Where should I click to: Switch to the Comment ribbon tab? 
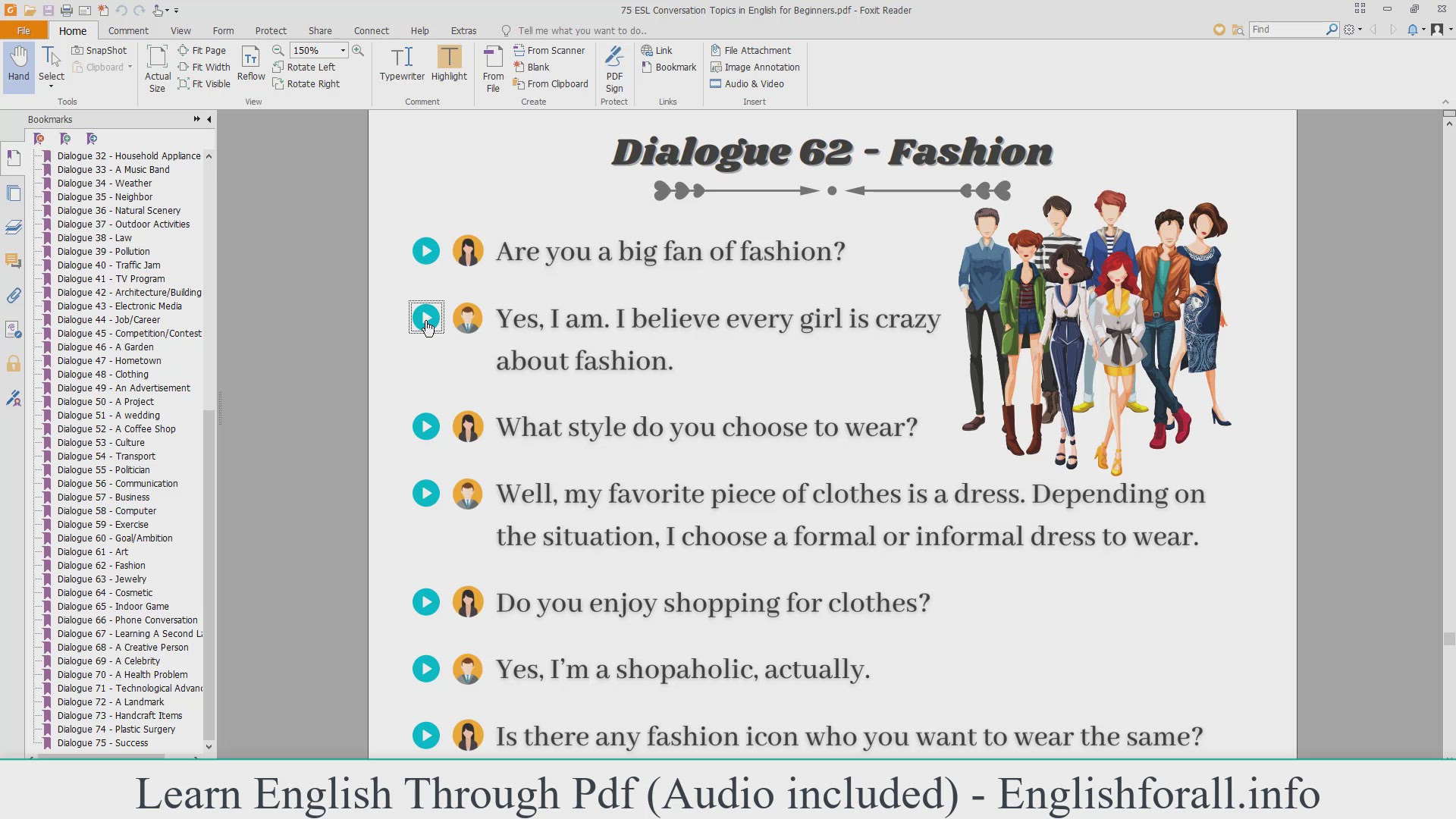coord(128,30)
